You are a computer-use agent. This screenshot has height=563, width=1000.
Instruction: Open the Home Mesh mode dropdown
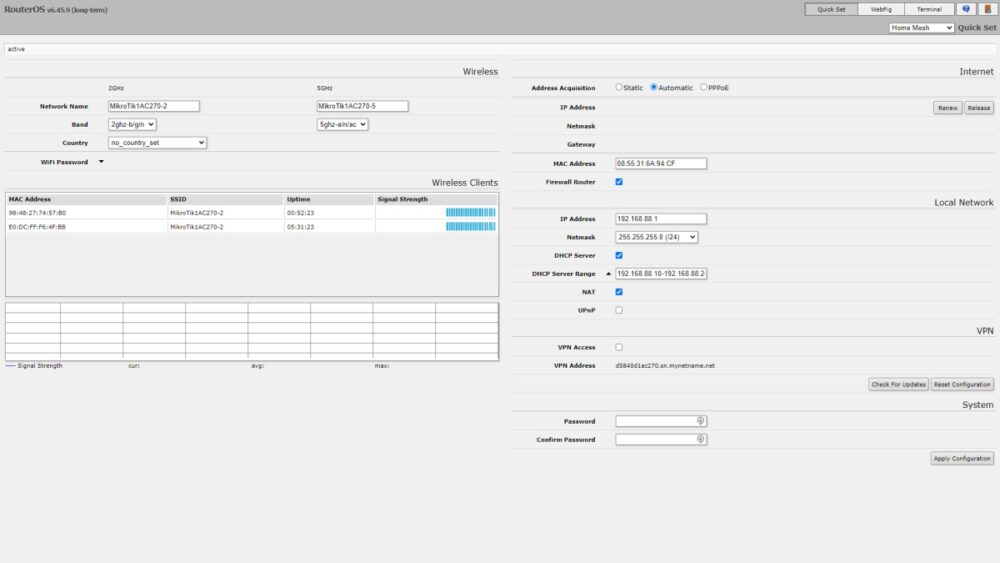(x=921, y=28)
